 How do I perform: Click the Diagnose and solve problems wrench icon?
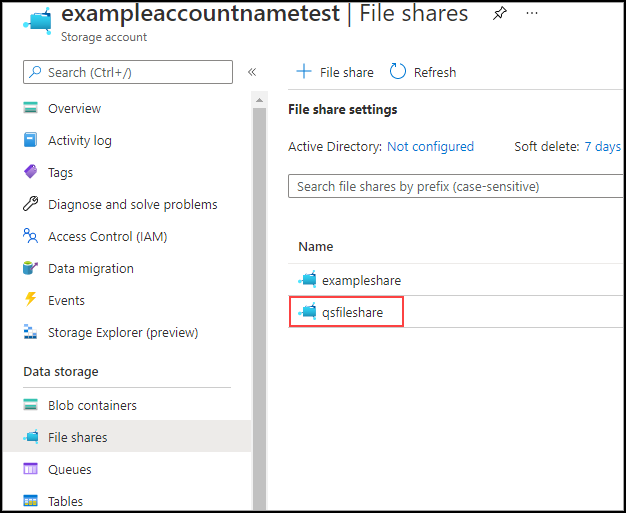[x=30, y=204]
